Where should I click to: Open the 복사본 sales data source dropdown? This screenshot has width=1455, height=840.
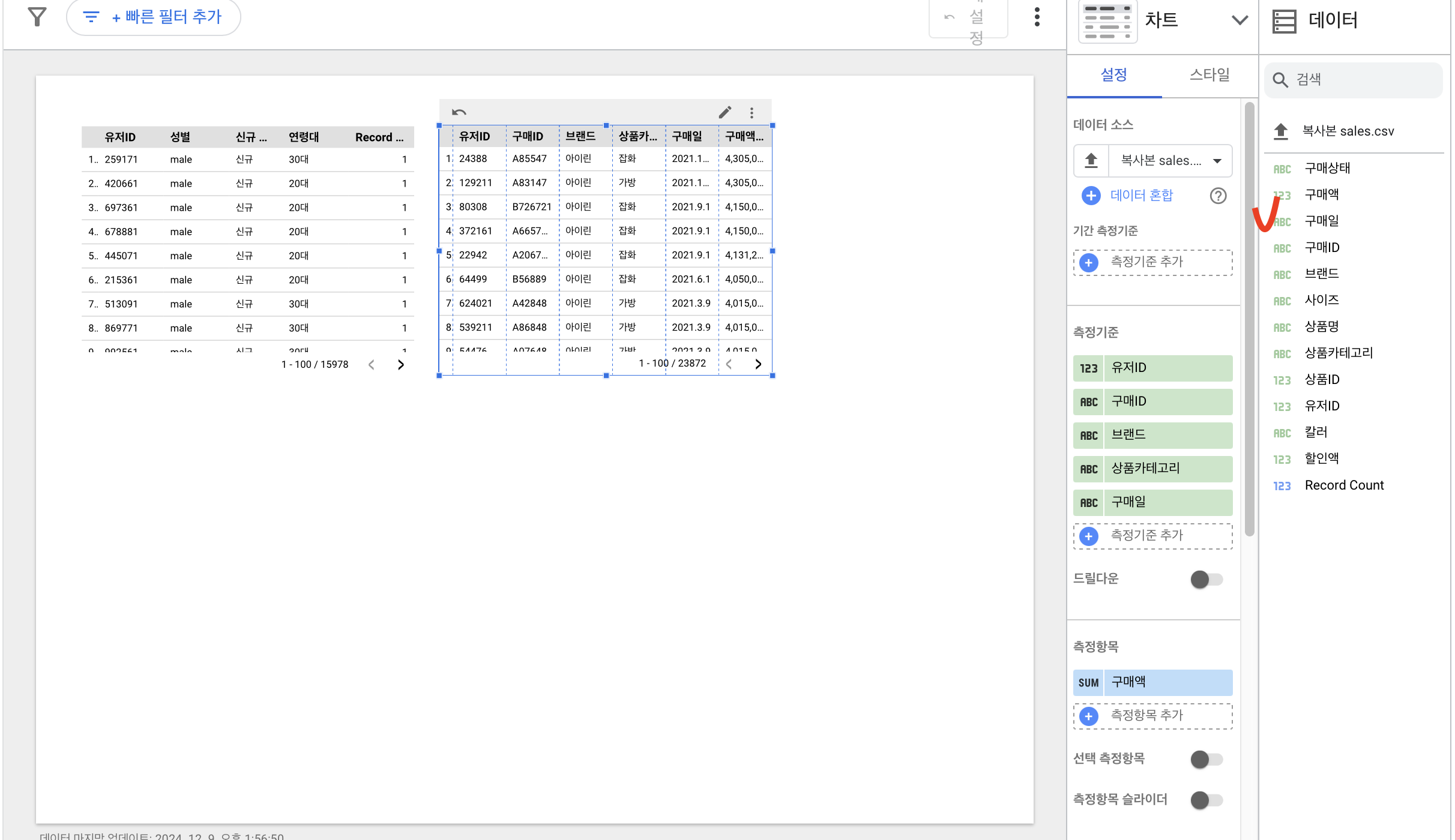tap(1170, 160)
